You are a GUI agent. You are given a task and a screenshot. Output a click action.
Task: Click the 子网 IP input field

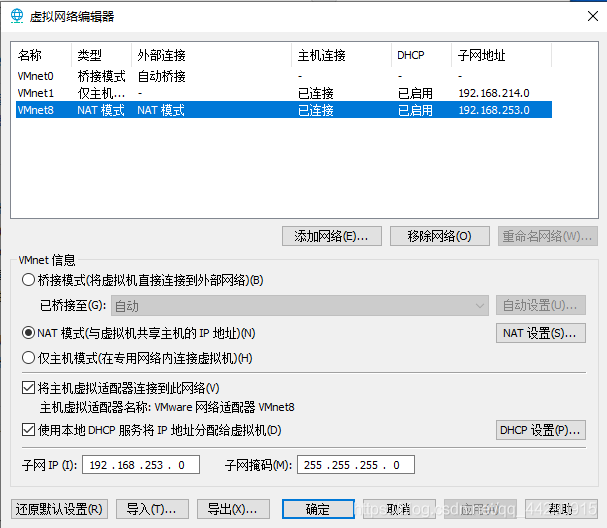pos(141,465)
